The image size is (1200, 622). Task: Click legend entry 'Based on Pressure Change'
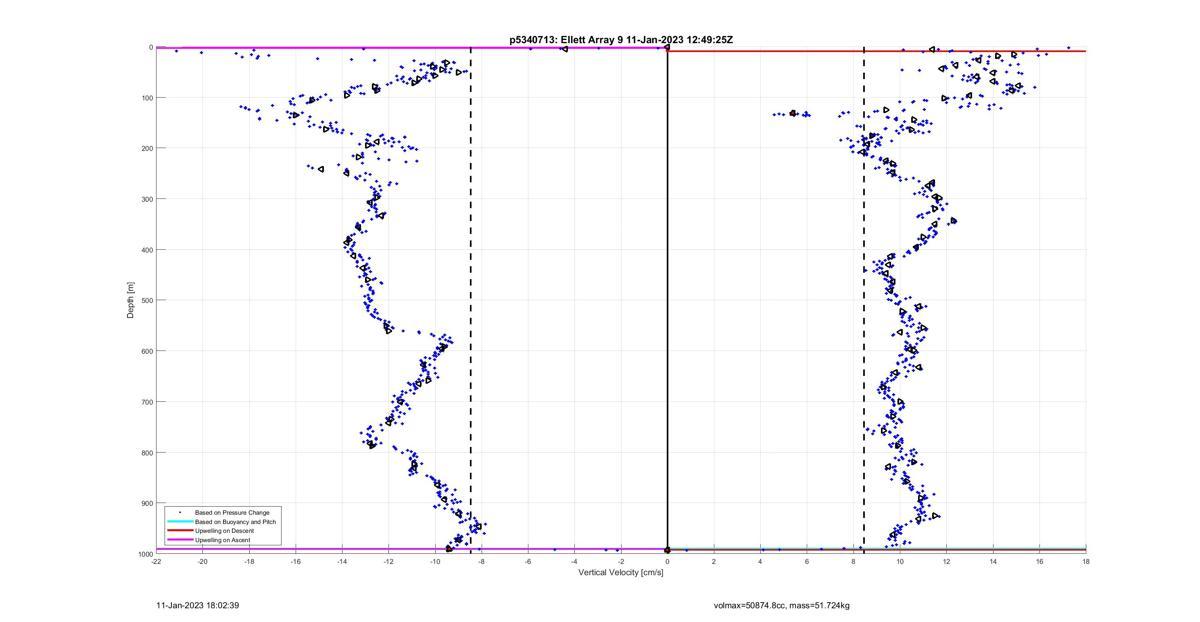point(231,512)
